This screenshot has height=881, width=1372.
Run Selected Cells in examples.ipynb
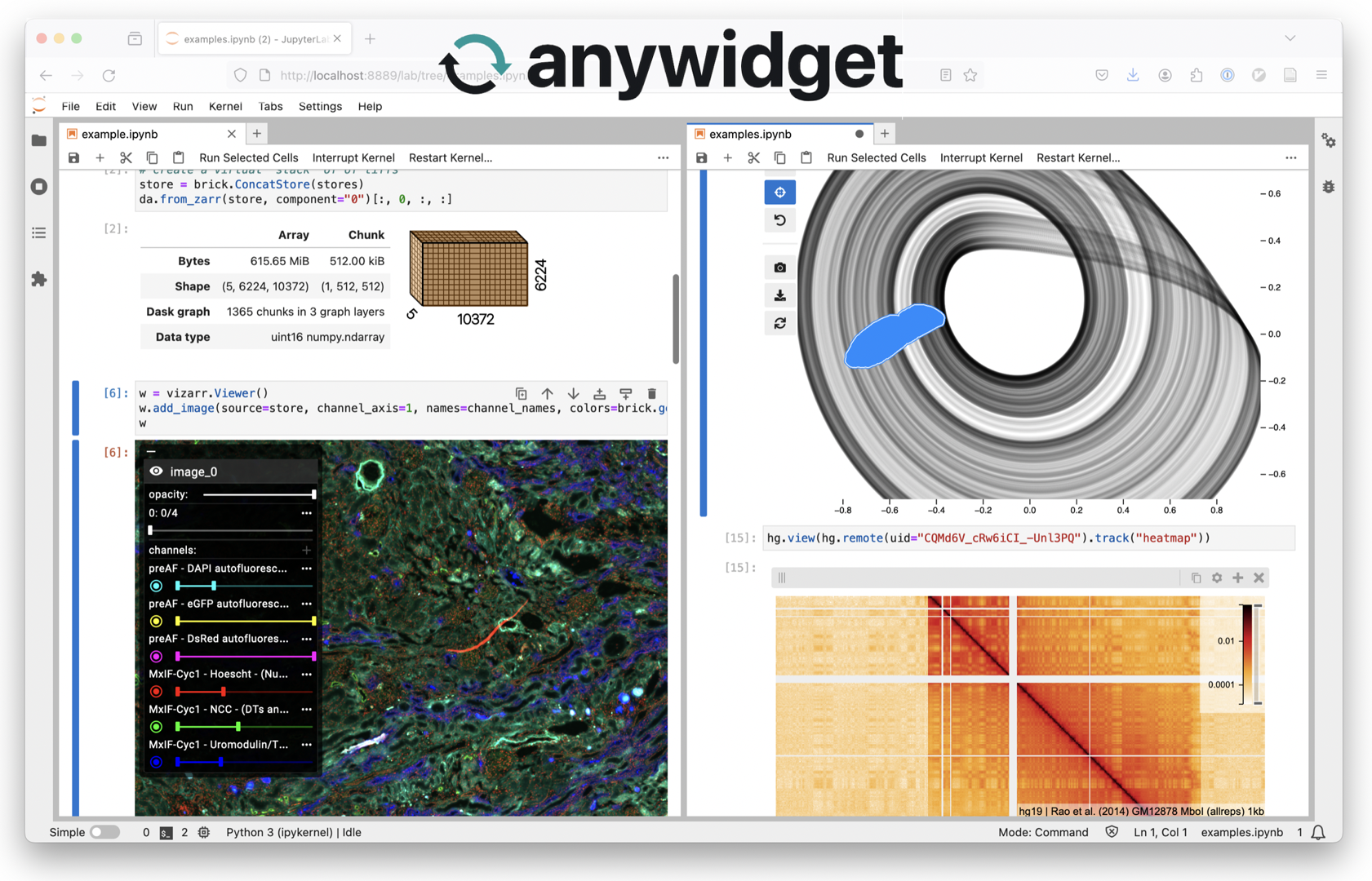tap(876, 157)
